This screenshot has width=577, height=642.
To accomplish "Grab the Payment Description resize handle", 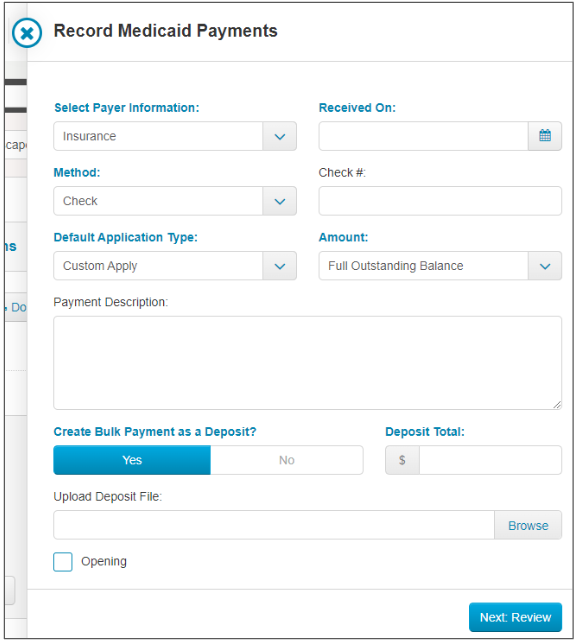I will pos(557,405).
